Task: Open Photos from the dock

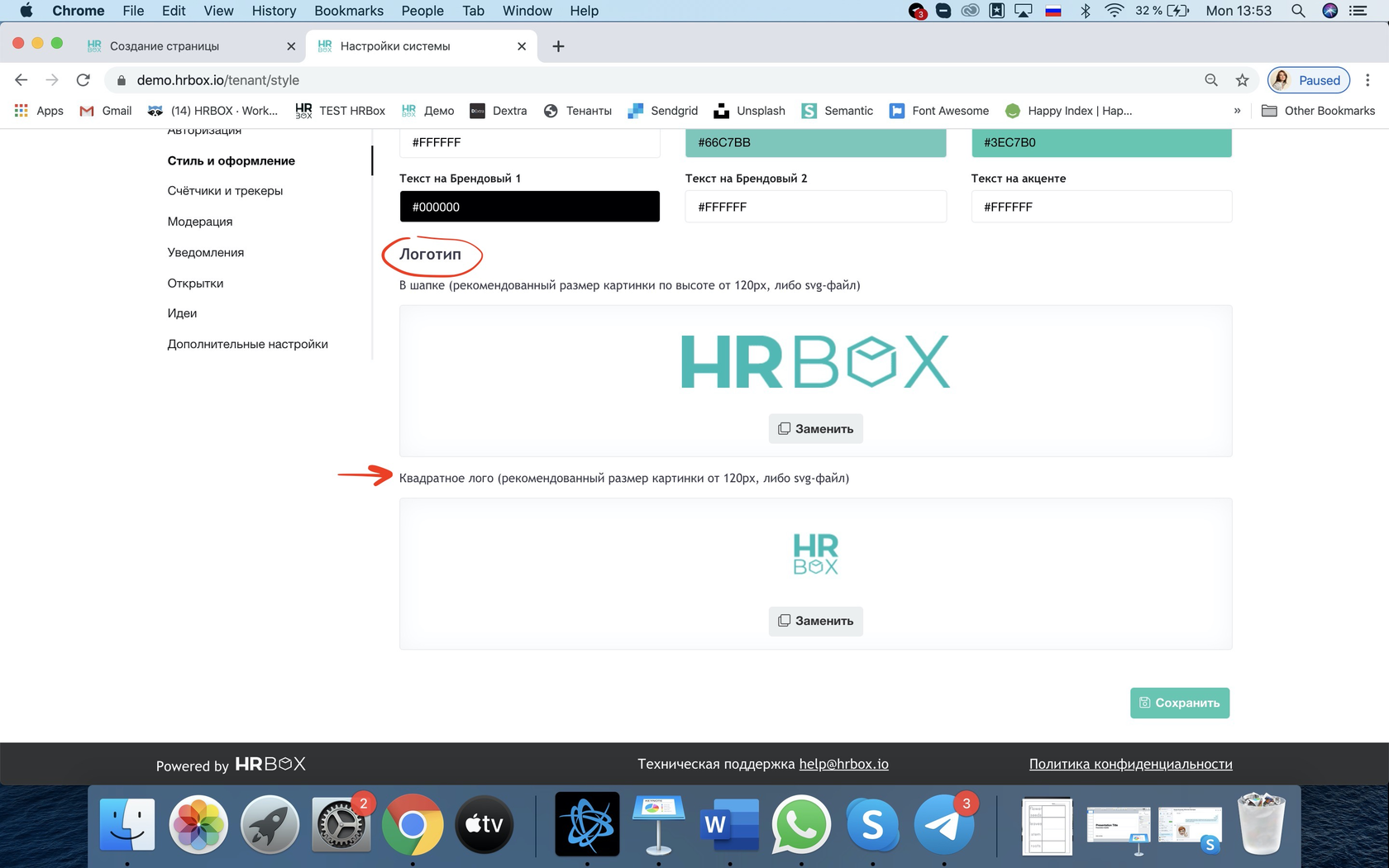Action: (198, 824)
